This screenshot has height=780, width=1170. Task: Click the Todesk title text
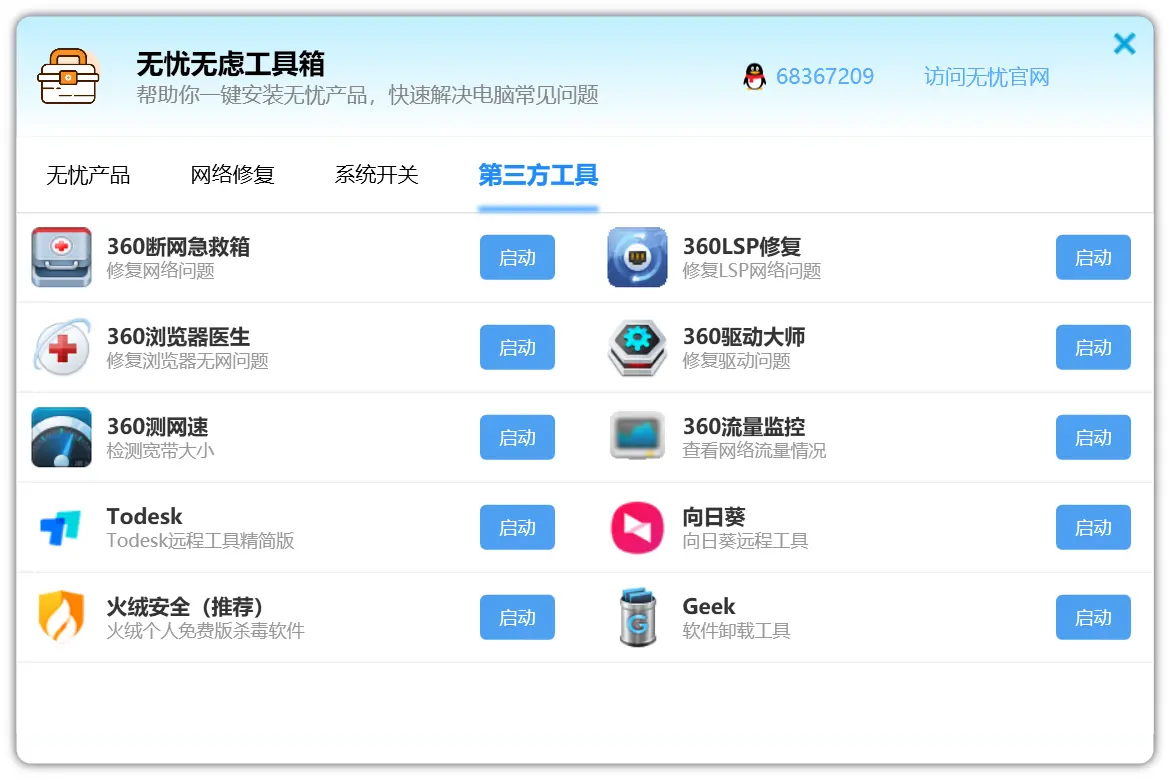tap(144, 516)
